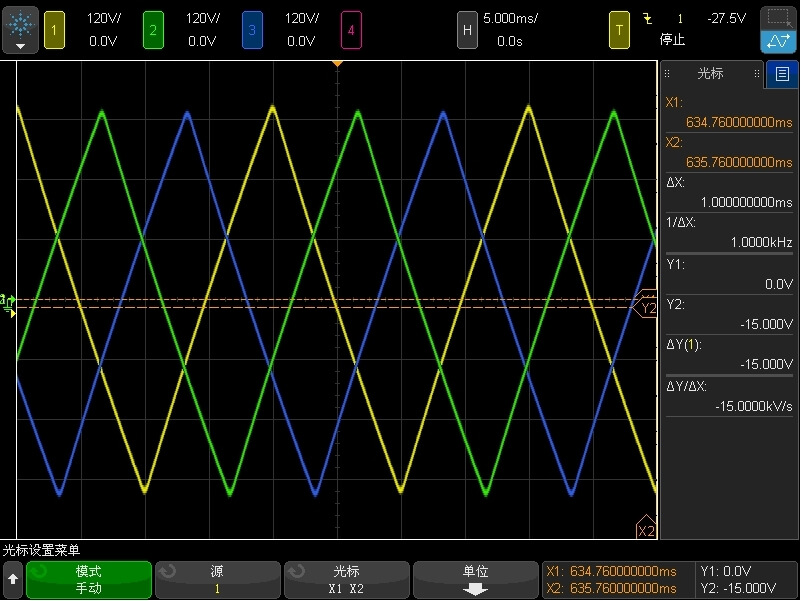Click the Y1 value 0.0V in sidebar
Viewport: 801px width, 601px height.
pos(779,284)
